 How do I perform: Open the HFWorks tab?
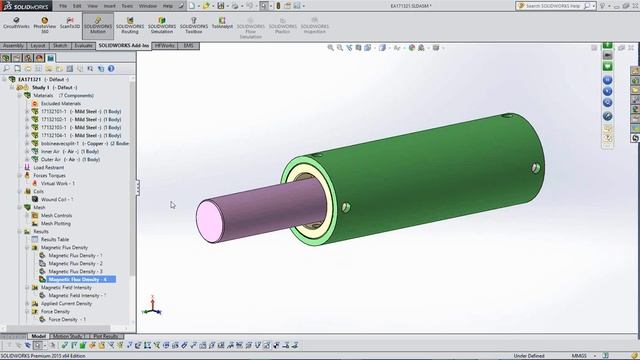click(164, 46)
